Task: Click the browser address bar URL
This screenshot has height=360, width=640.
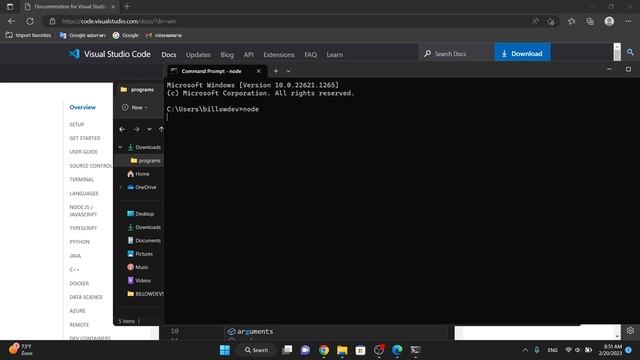Action: coord(119,21)
